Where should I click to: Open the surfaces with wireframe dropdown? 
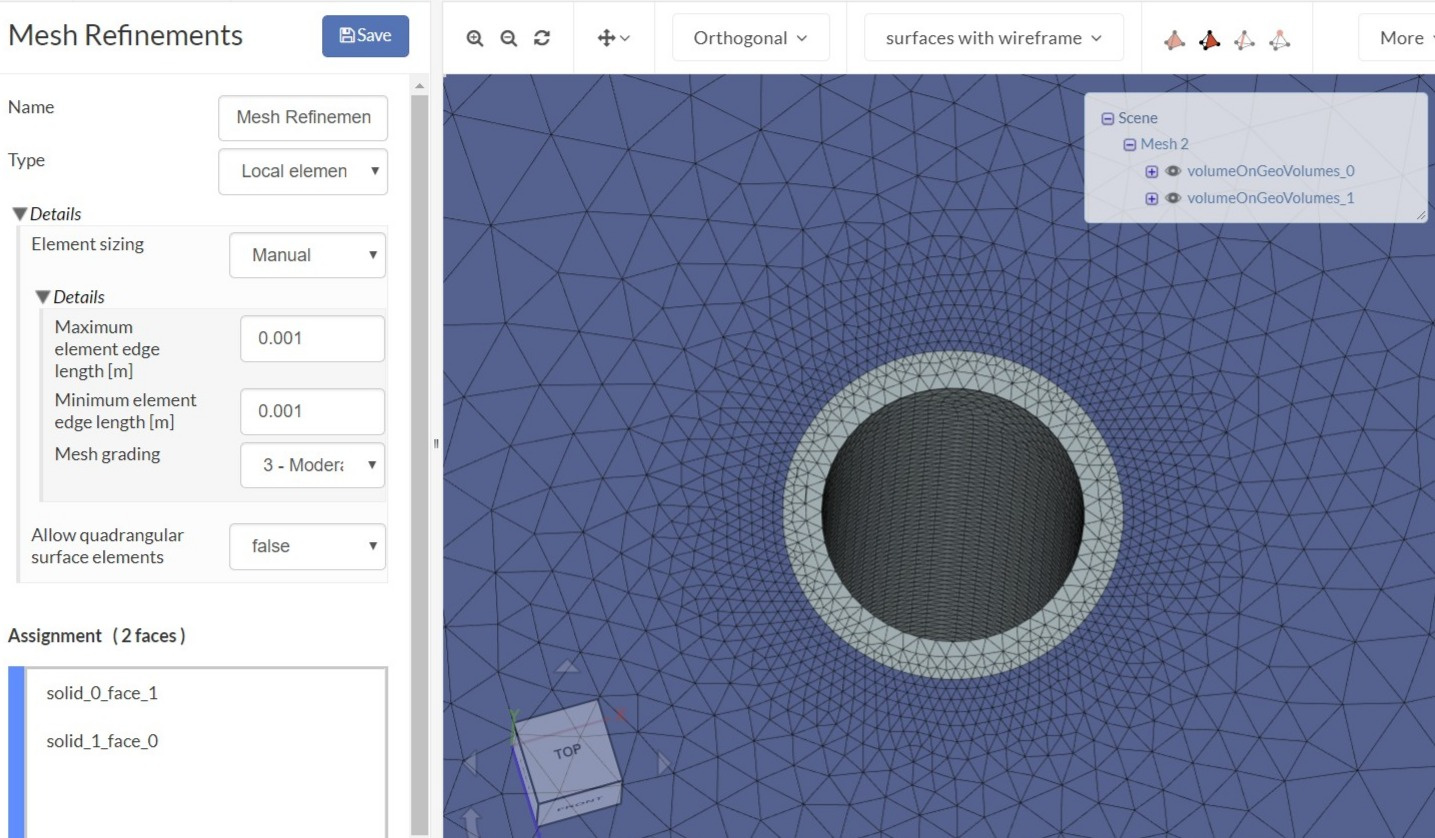pyautogui.click(x=992, y=37)
